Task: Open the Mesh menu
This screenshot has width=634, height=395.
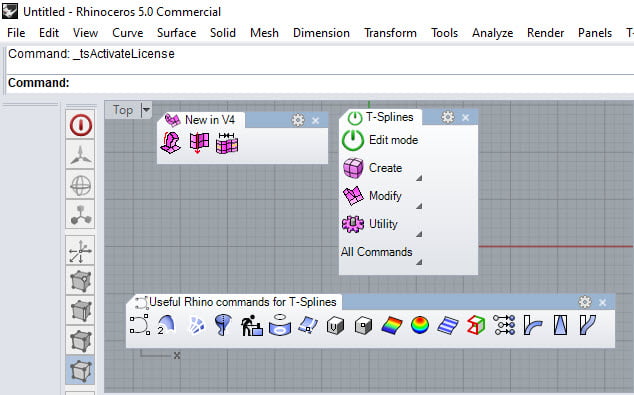Action: click(264, 33)
